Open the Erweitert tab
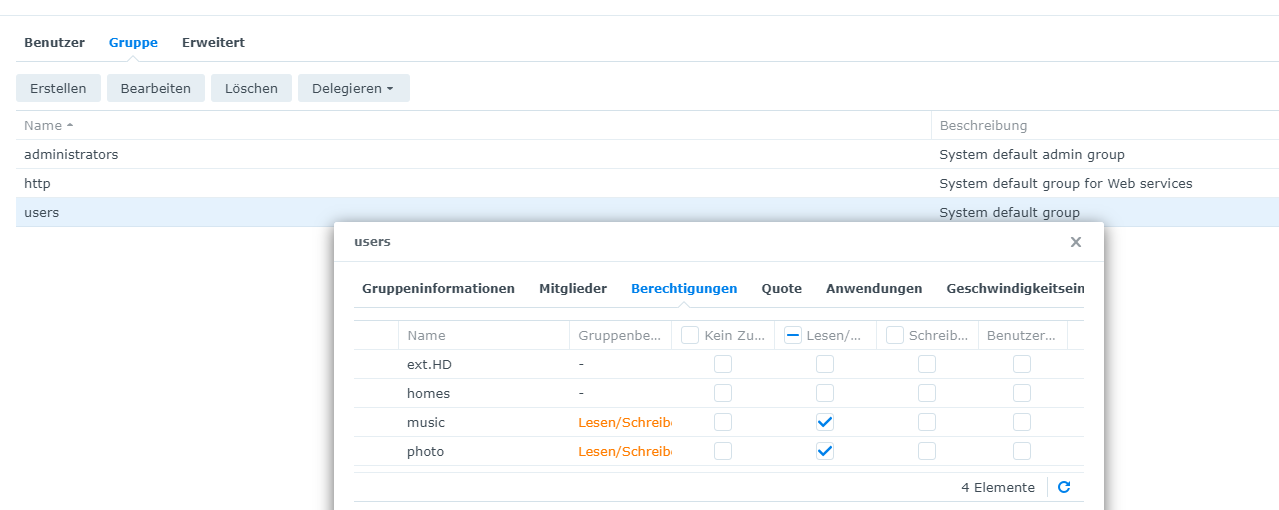Viewport: 1279px width, 510px height. [213, 43]
